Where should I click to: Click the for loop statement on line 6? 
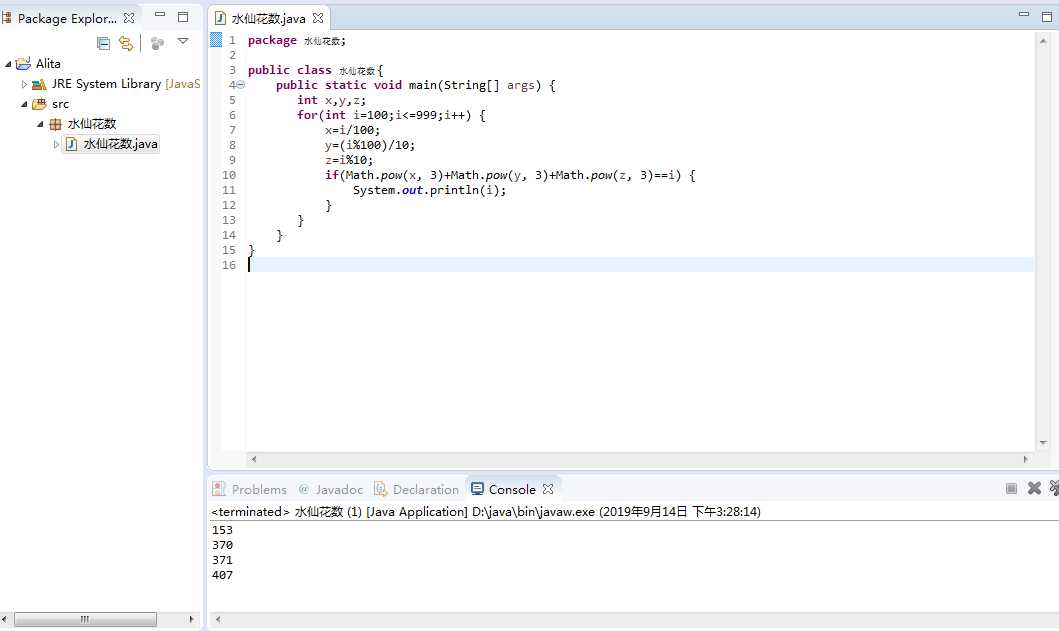[x=391, y=115]
